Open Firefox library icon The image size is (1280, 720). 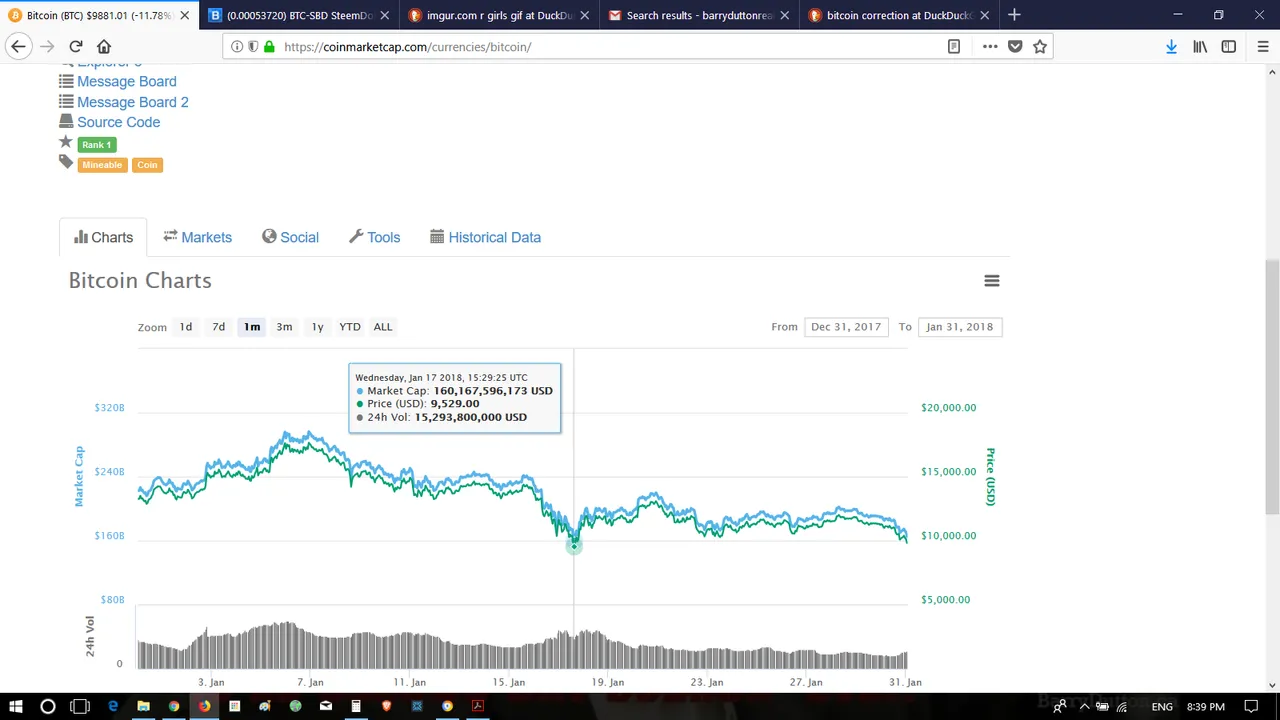point(1200,46)
